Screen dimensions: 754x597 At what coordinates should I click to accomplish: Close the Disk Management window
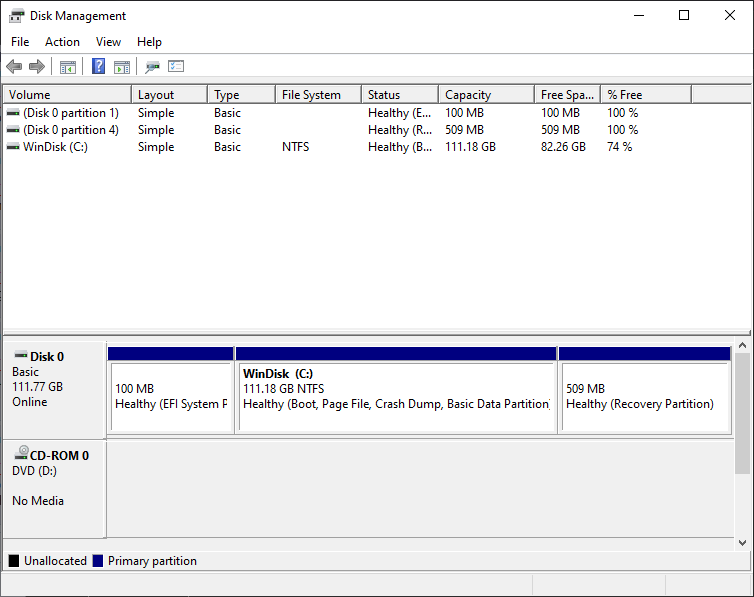729,15
